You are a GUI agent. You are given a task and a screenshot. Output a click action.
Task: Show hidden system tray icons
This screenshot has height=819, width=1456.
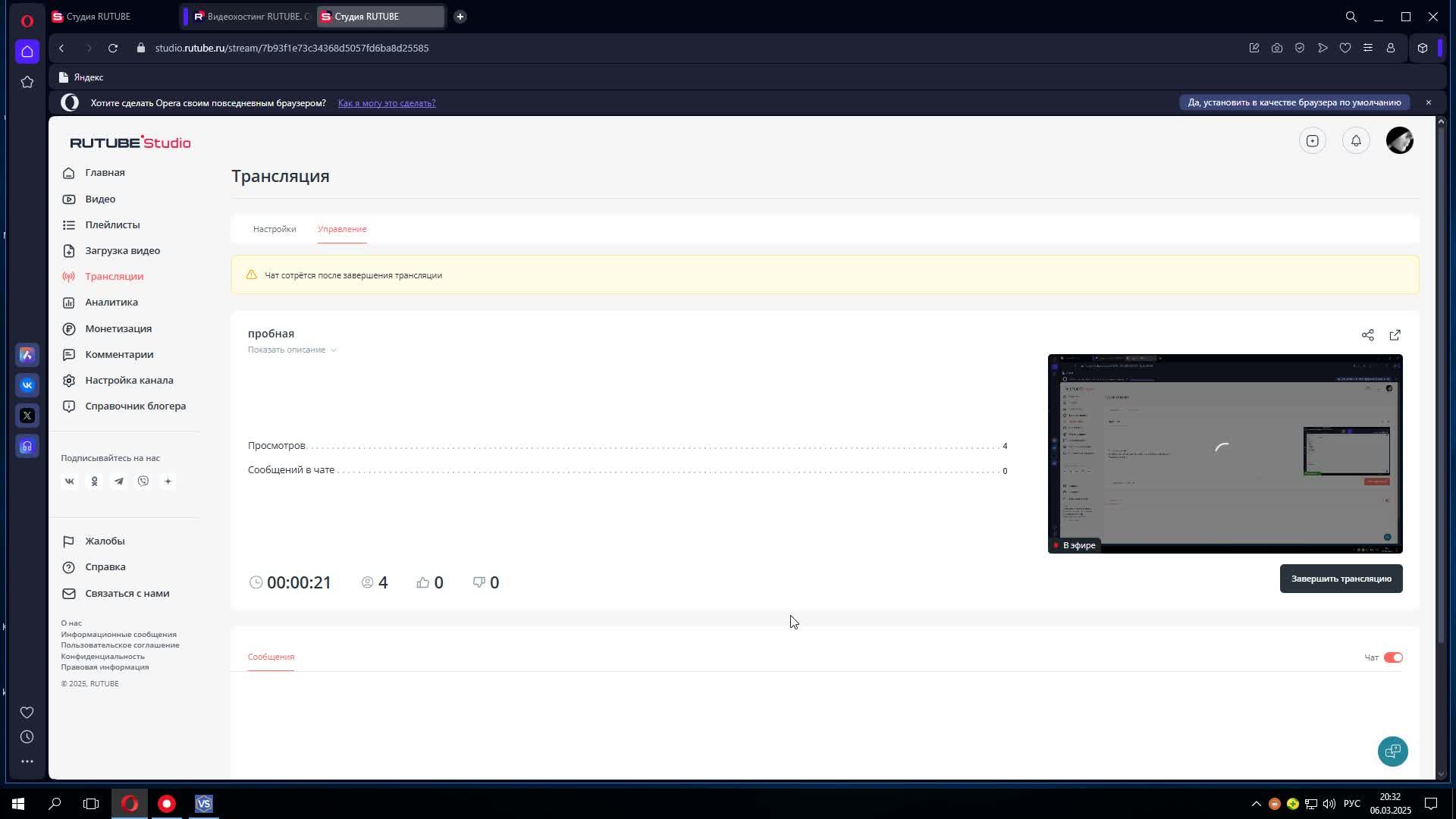tap(1256, 804)
